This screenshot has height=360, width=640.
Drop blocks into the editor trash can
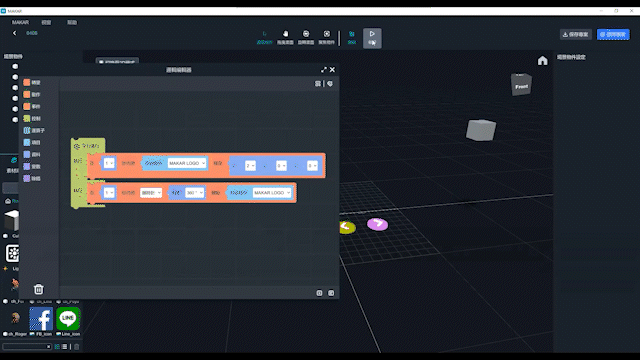[38, 289]
